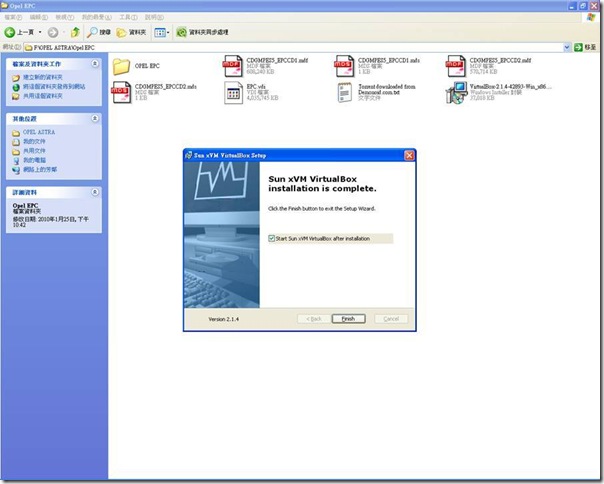Click the Back button in VirtualBox Setup
Image resolution: width=604 pixels, height=484 pixels.
[x=314, y=319]
